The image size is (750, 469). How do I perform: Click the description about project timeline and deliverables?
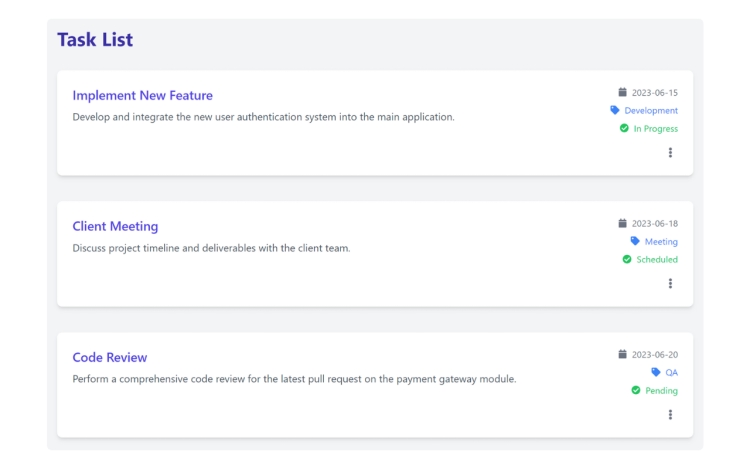(x=211, y=248)
